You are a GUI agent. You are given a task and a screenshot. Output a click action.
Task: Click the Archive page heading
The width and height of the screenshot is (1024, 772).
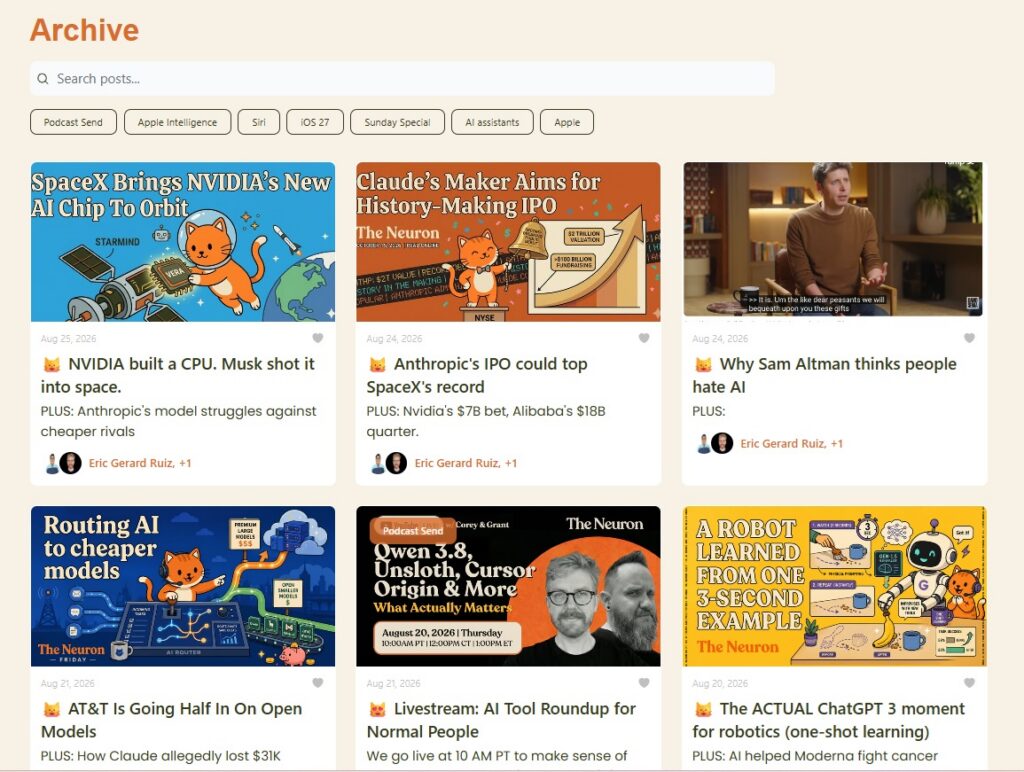pos(84,30)
